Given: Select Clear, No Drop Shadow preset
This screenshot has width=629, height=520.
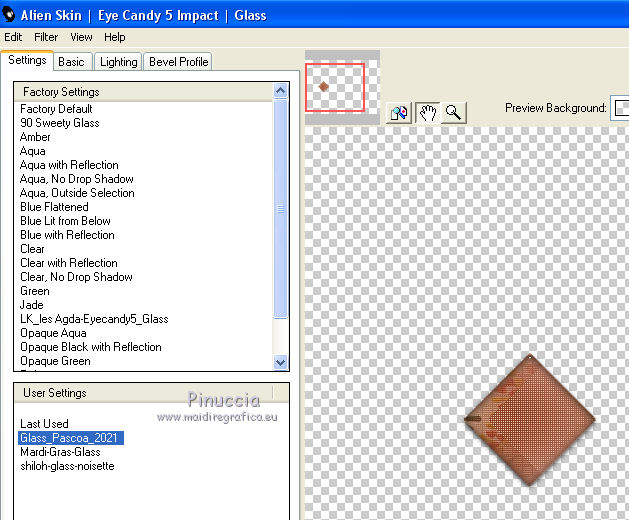Looking at the screenshot, I should pyautogui.click(x=76, y=277).
